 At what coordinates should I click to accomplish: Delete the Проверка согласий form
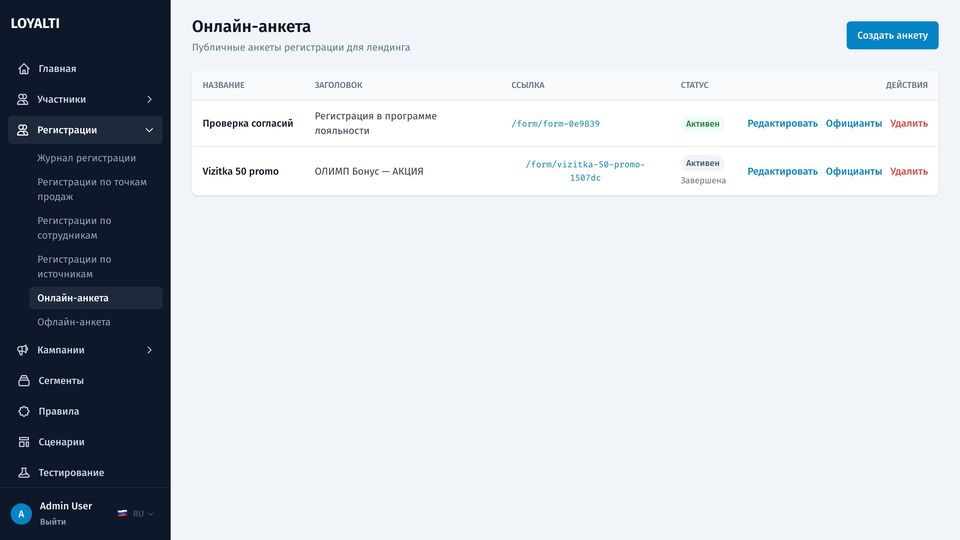click(x=909, y=124)
